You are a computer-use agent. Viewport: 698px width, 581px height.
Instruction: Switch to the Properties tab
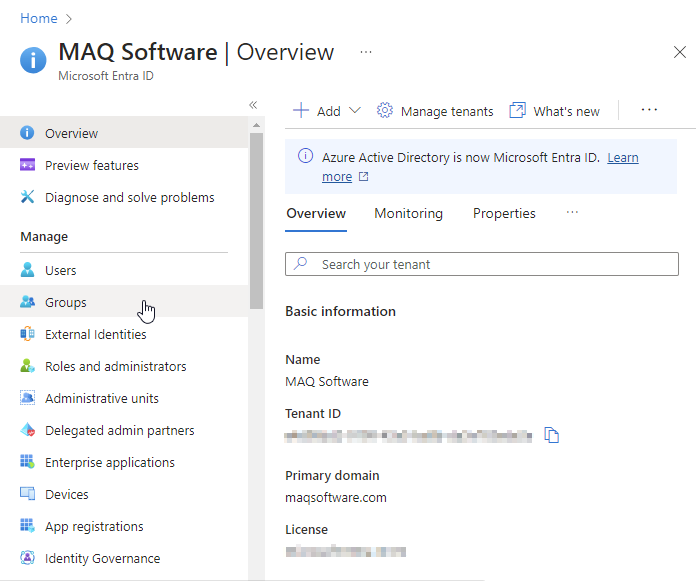pyautogui.click(x=504, y=213)
